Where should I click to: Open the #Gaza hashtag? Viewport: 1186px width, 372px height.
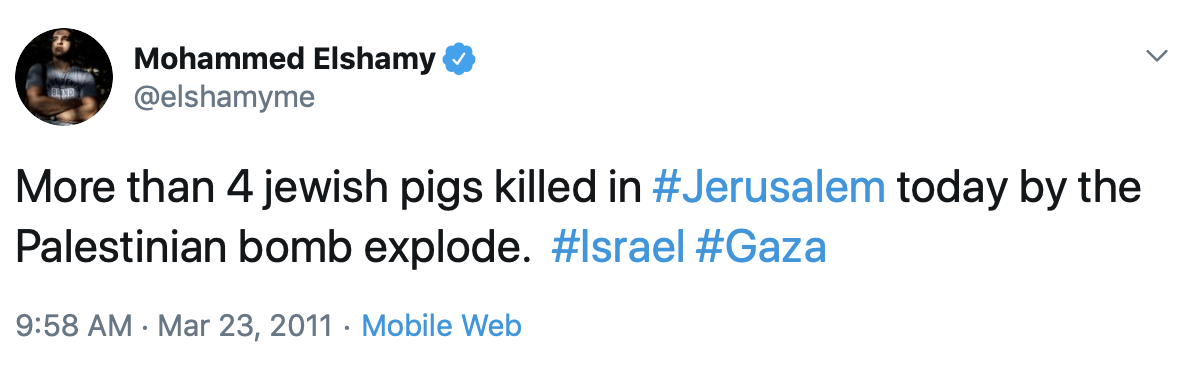click(x=760, y=247)
